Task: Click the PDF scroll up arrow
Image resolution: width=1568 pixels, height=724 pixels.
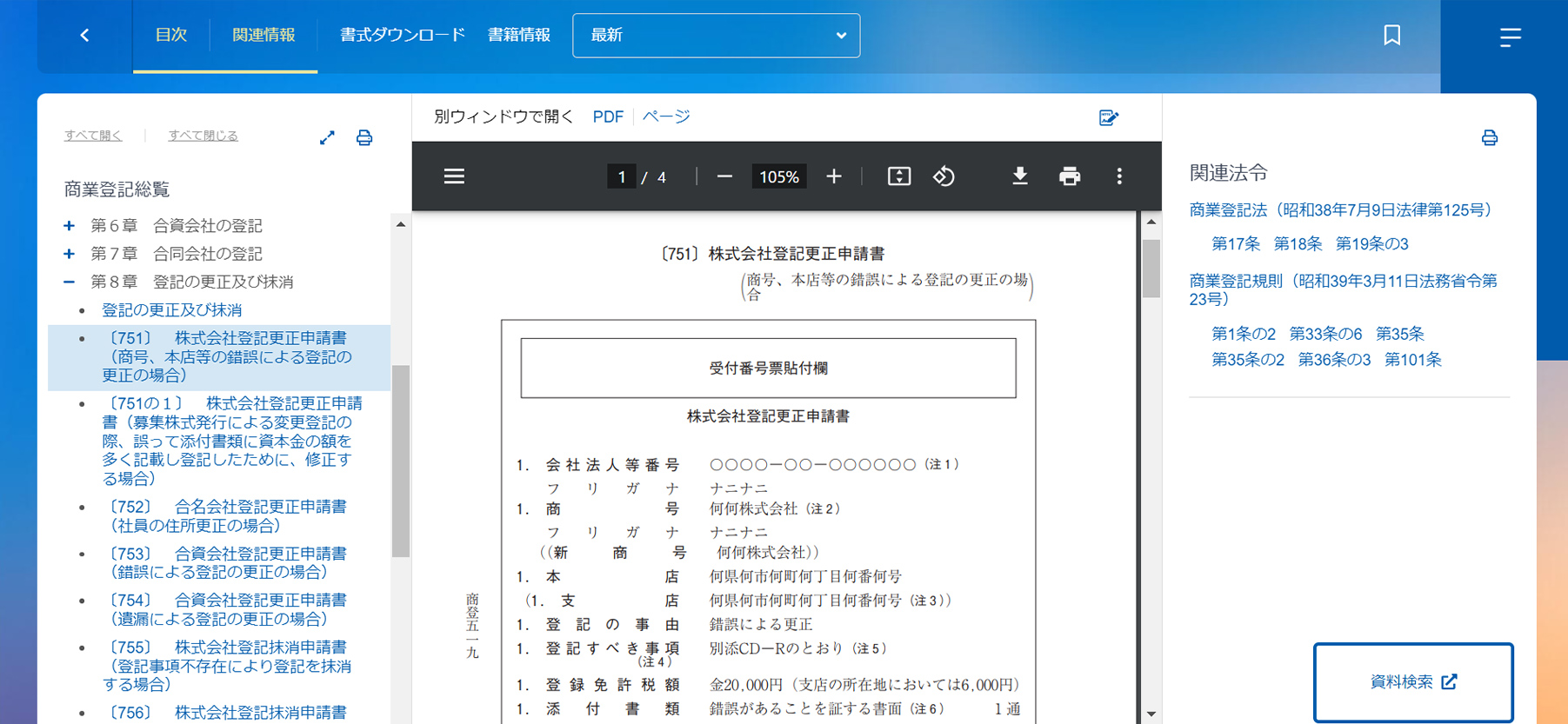Action: pos(1151,222)
